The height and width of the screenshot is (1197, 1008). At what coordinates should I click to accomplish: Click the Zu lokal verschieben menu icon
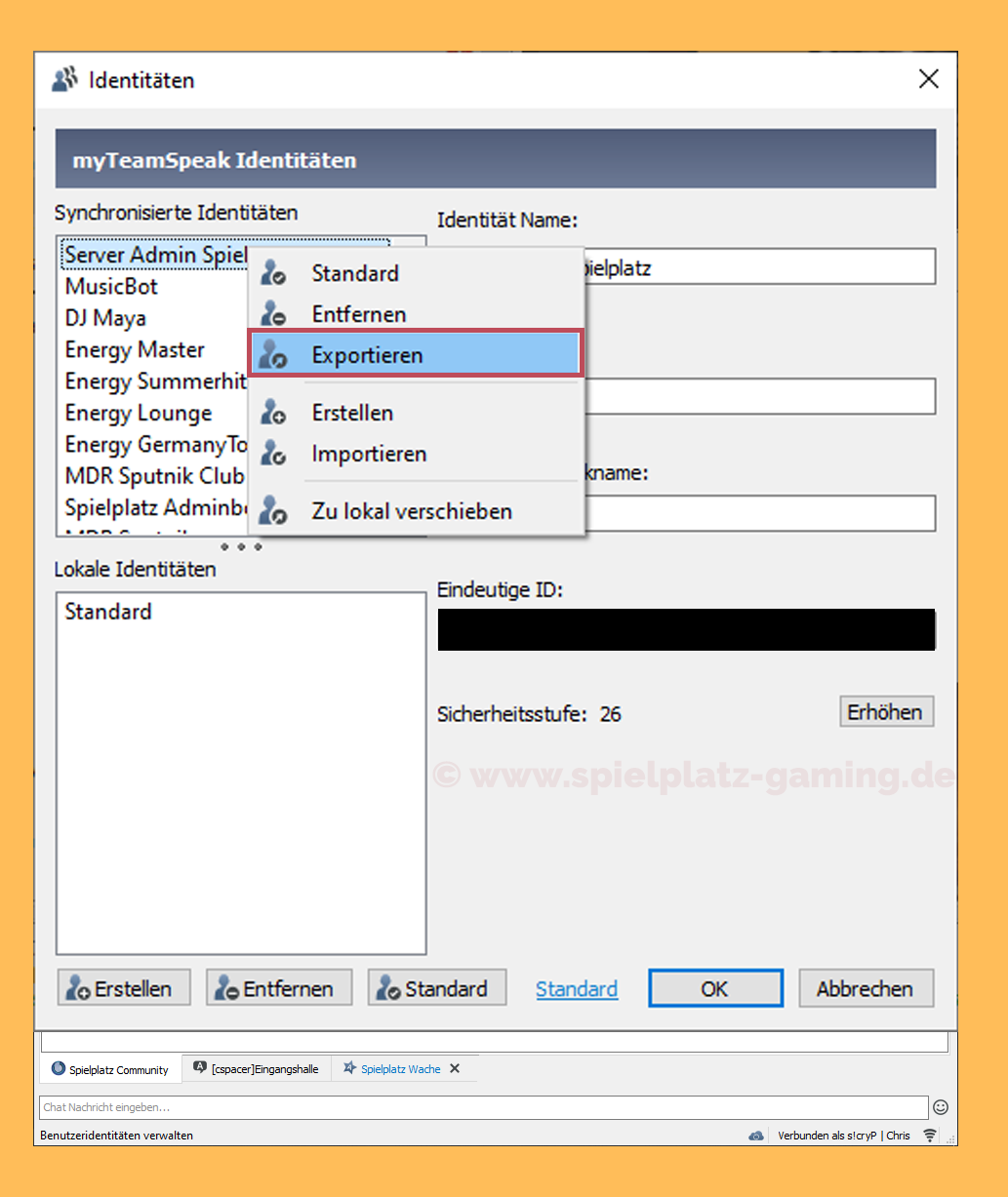273,510
